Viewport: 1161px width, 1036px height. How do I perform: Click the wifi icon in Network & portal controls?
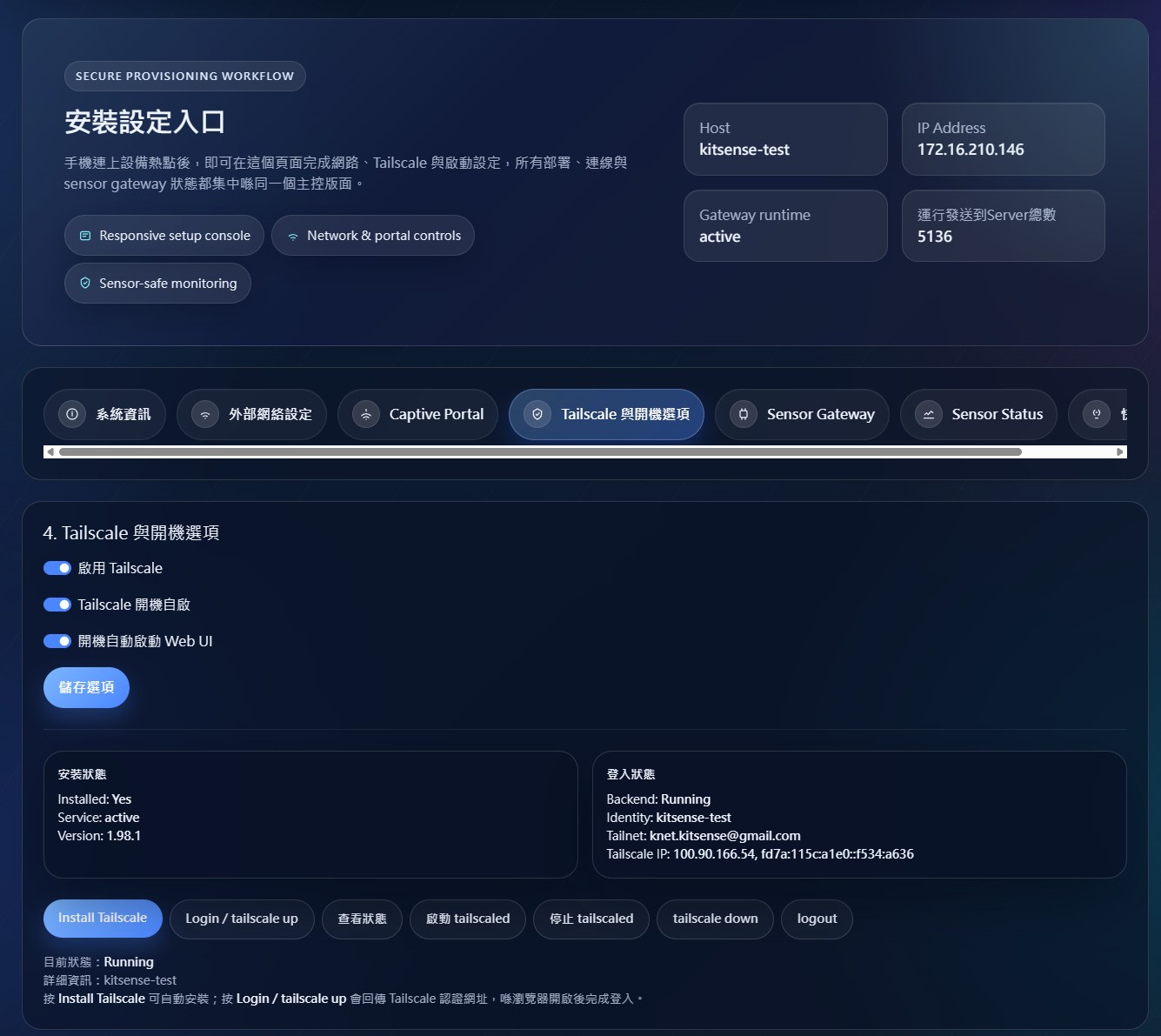(293, 236)
